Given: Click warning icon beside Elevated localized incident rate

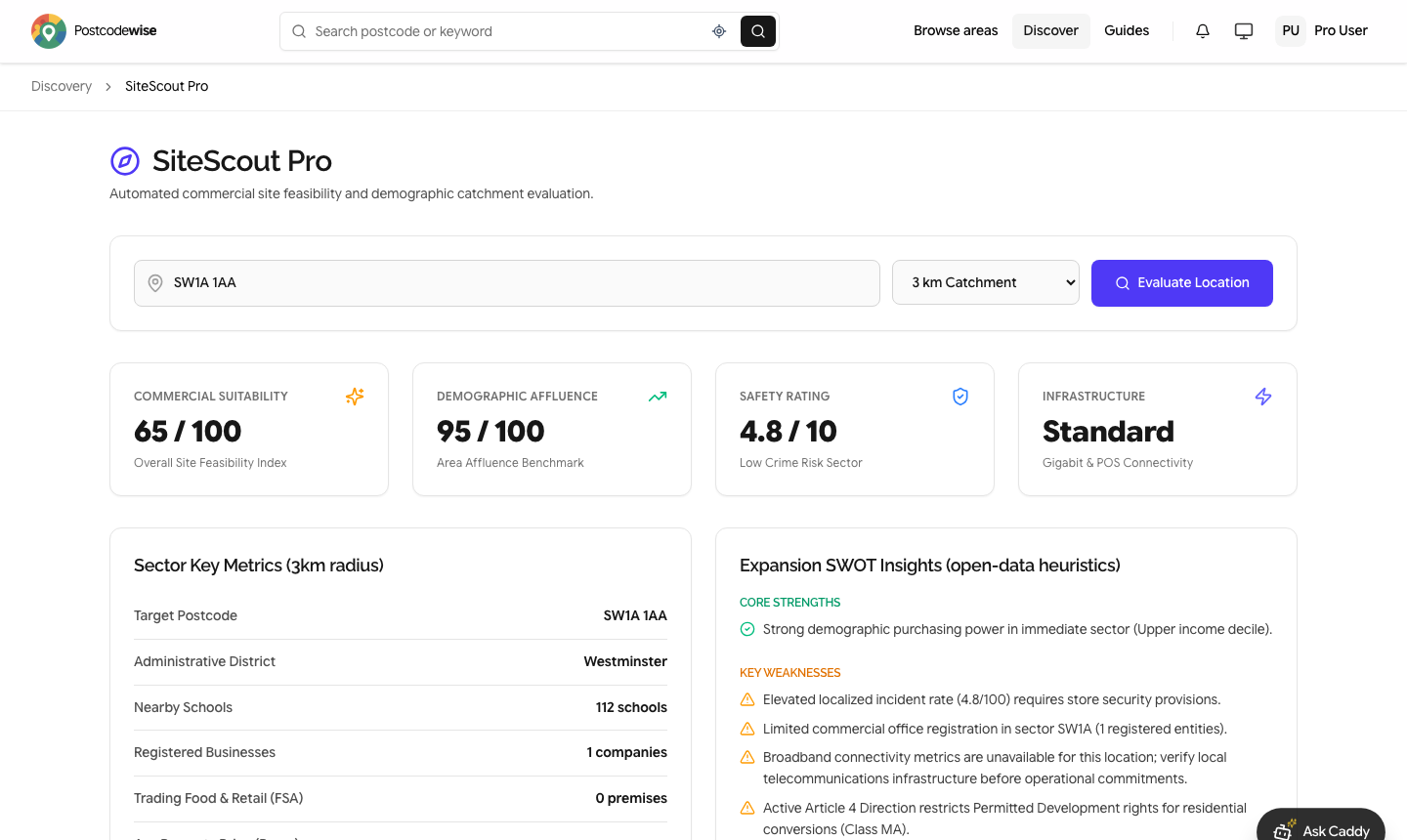Looking at the screenshot, I should (747, 699).
